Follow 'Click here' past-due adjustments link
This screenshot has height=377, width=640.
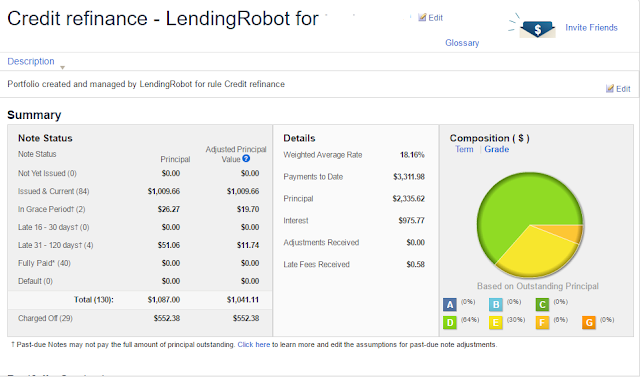point(254,345)
